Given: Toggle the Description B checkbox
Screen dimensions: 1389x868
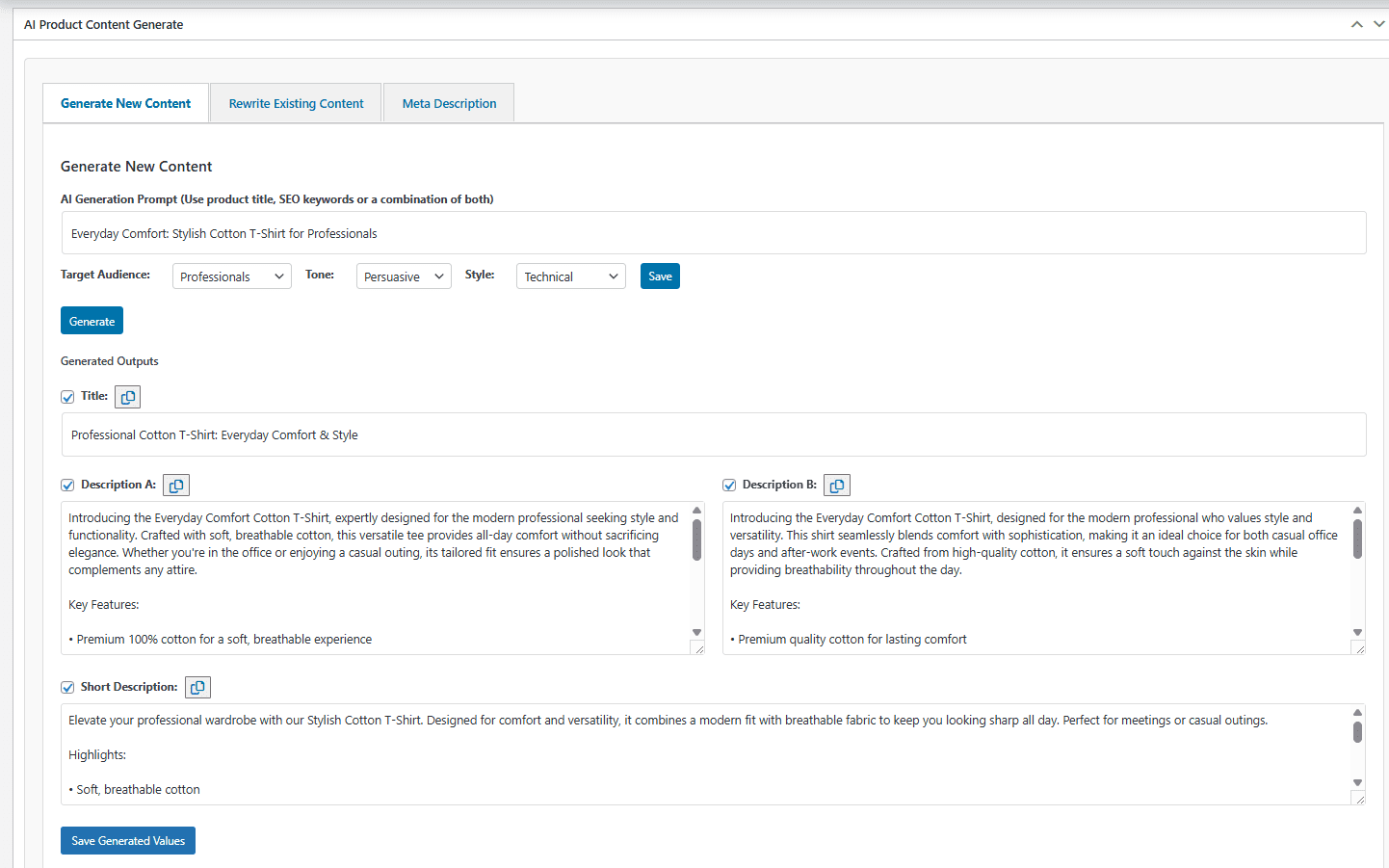Looking at the screenshot, I should point(729,486).
